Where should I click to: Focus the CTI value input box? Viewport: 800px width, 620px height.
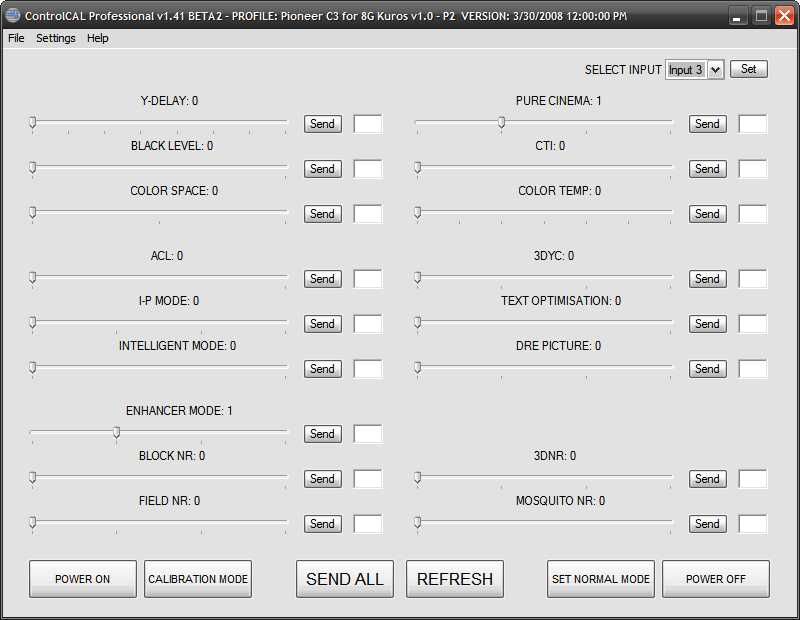[753, 169]
